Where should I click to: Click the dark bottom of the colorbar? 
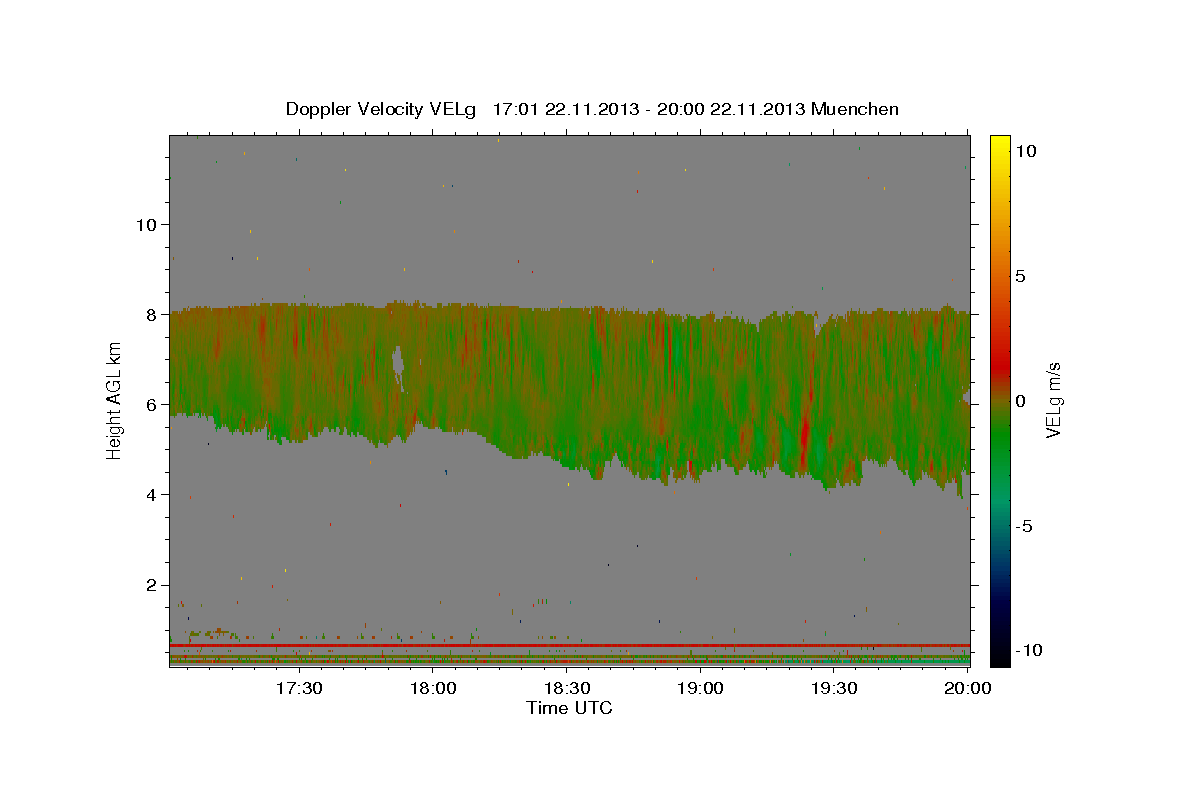(1000, 645)
